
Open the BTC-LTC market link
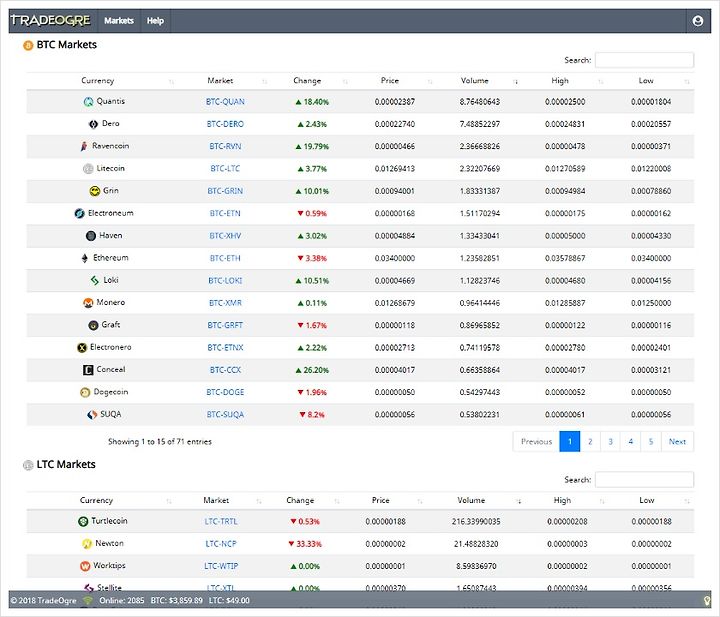click(225, 169)
